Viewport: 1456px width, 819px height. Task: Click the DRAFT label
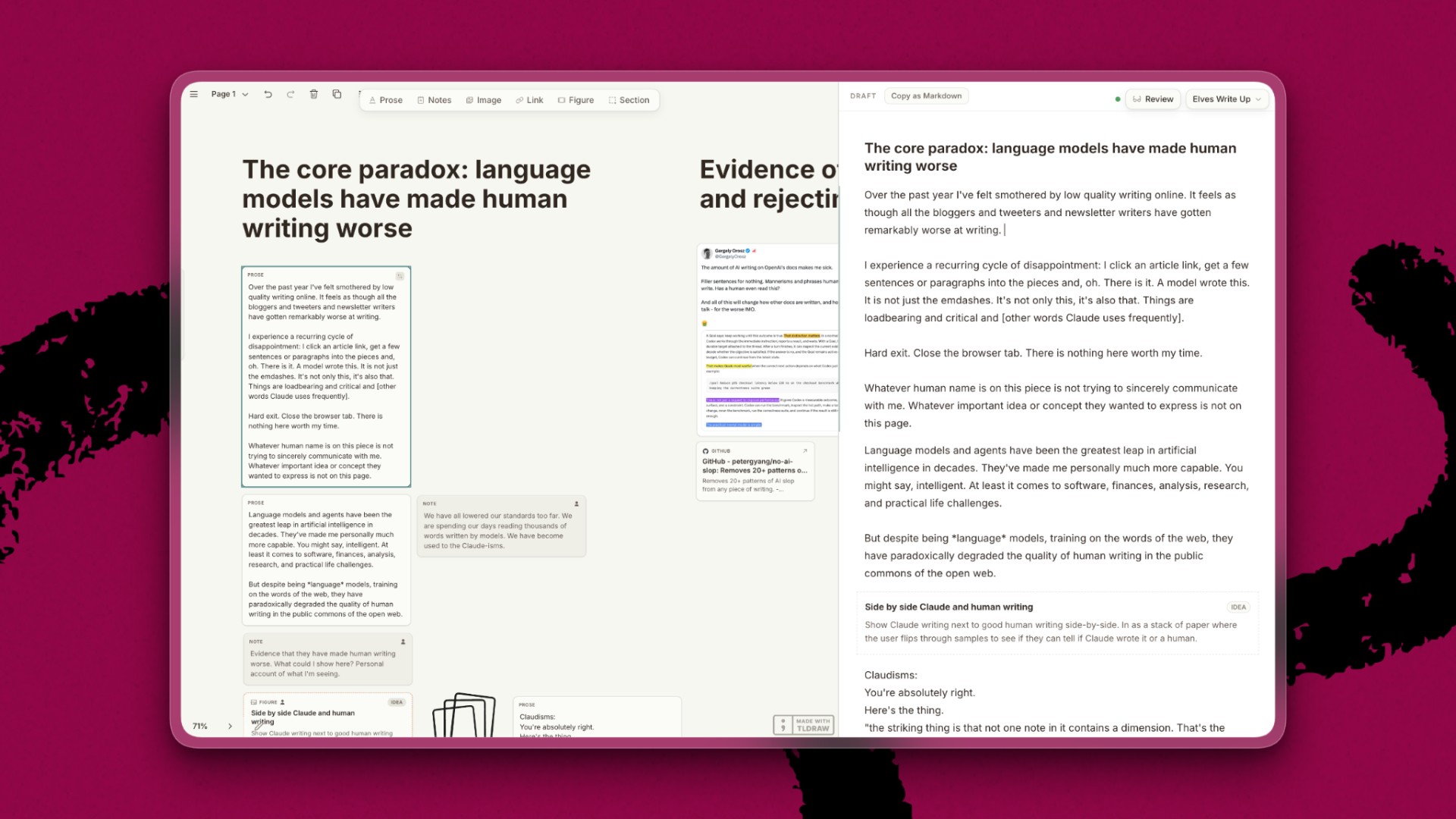pos(863,96)
